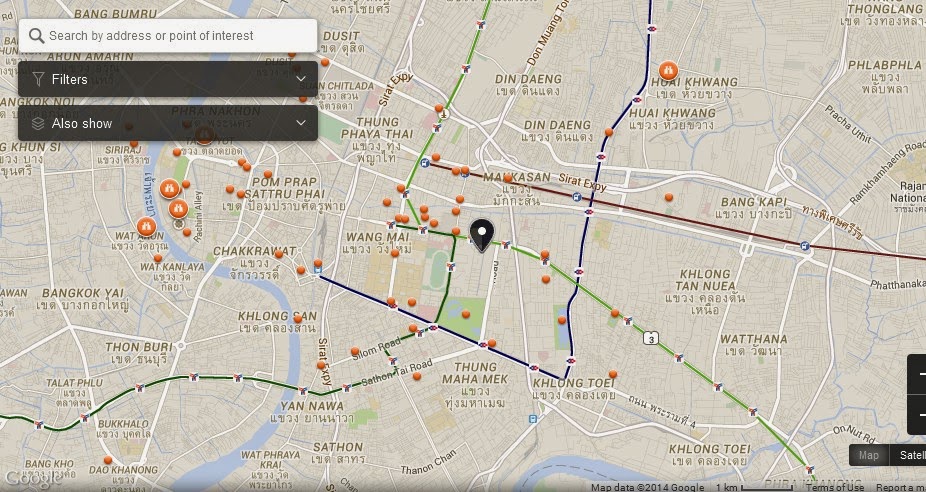This screenshot has width=926, height=492.
Task: Expand the Filters chevron
Action: coord(301,79)
